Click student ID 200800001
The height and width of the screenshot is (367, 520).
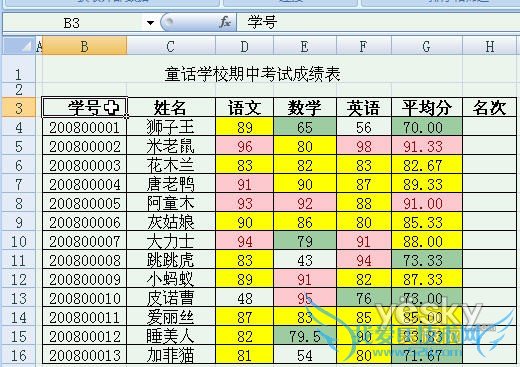(x=85, y=127)
